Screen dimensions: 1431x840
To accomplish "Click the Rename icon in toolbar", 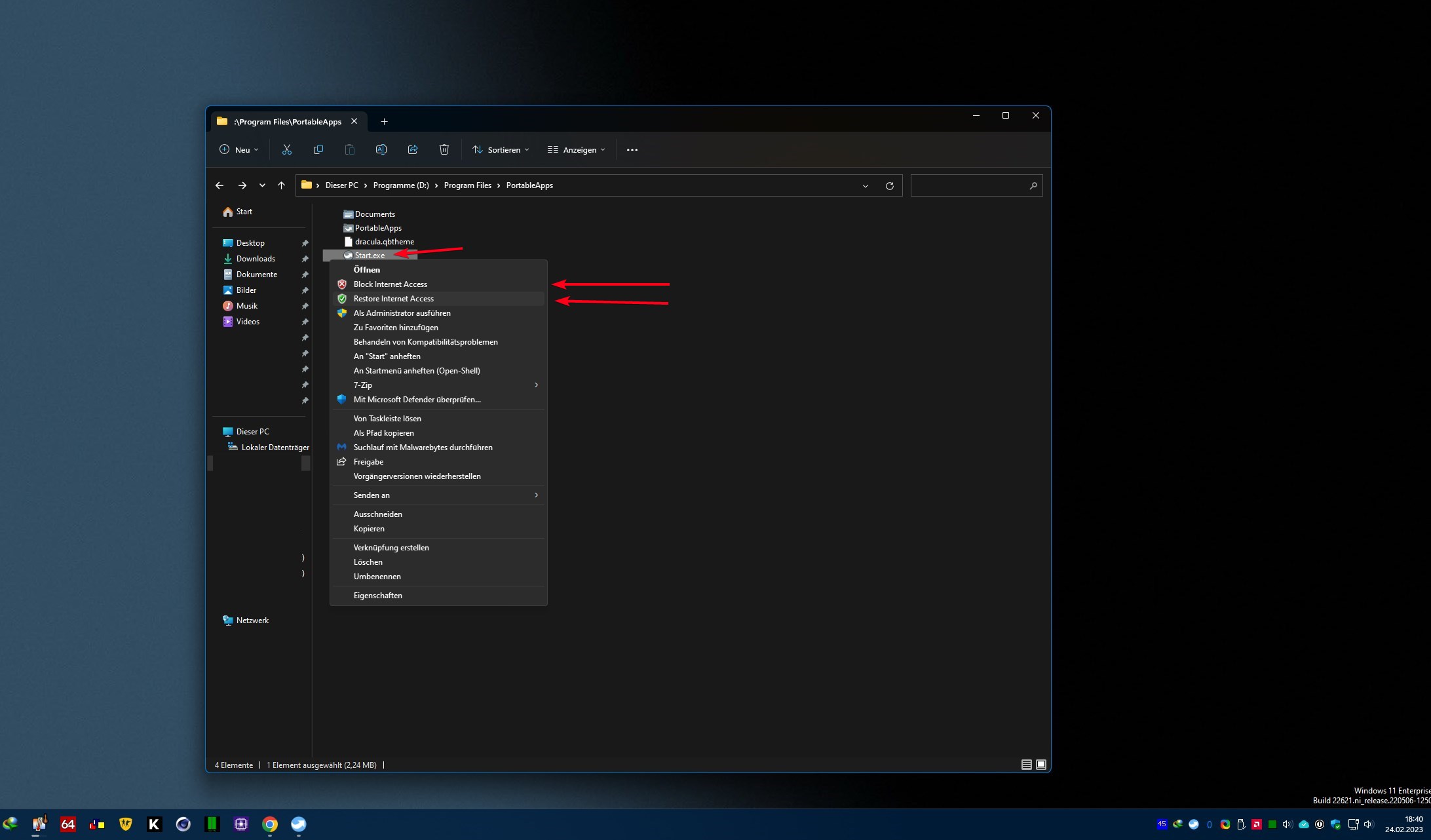I will tap(381, 150).
